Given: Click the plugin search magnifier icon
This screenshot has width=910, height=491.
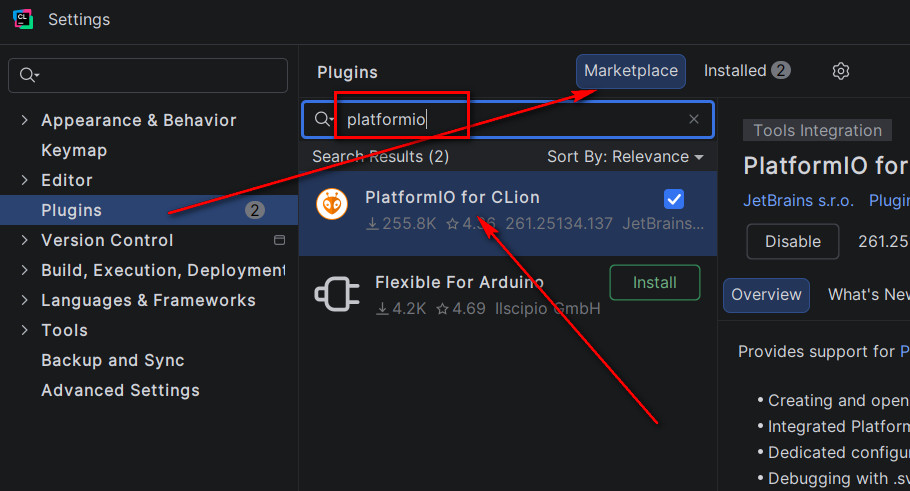Looking at the screenshot, I should [323, 119].
